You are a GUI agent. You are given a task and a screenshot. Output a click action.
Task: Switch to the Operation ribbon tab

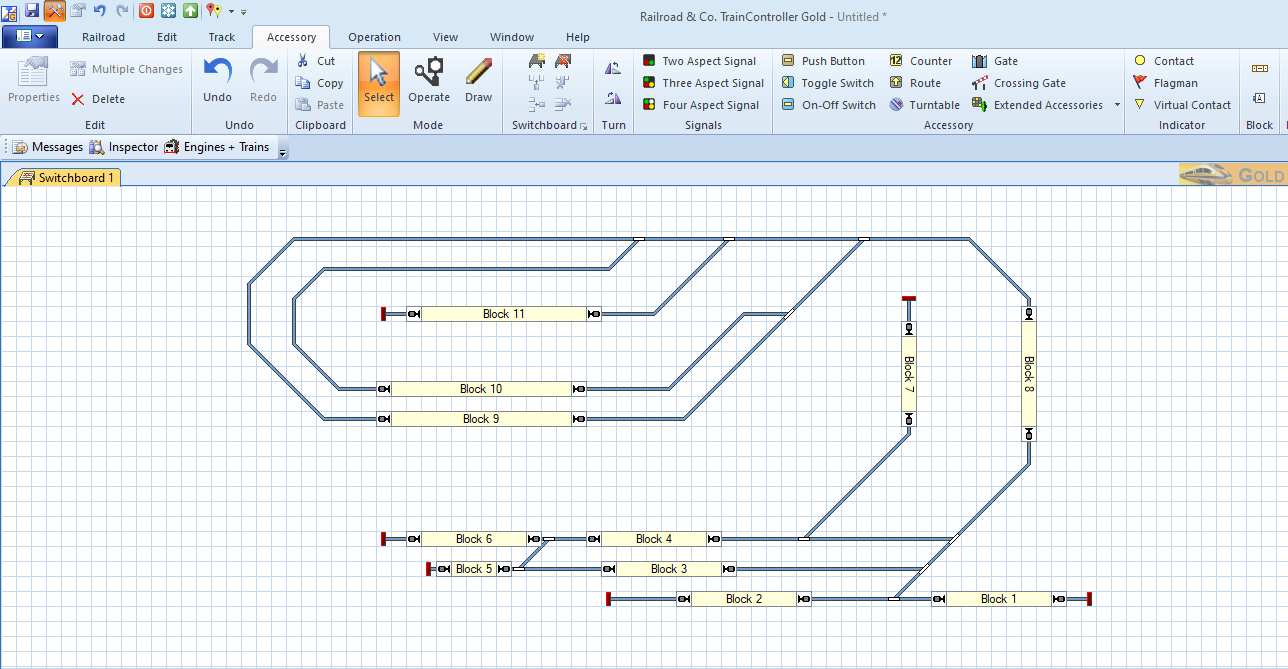374,37
